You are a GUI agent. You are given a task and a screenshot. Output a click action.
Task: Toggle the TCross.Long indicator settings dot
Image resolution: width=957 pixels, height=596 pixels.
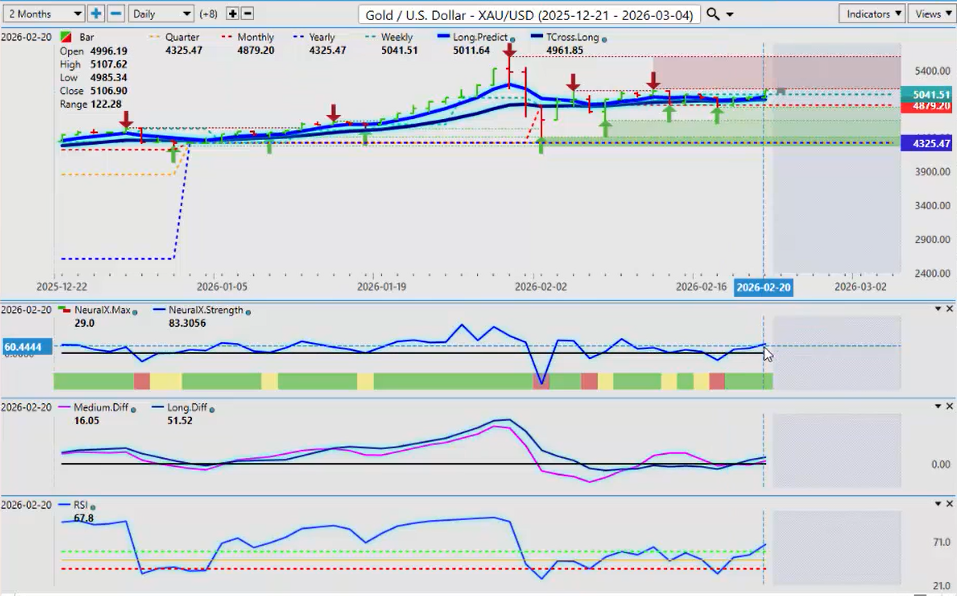click(x=604, y=38)
